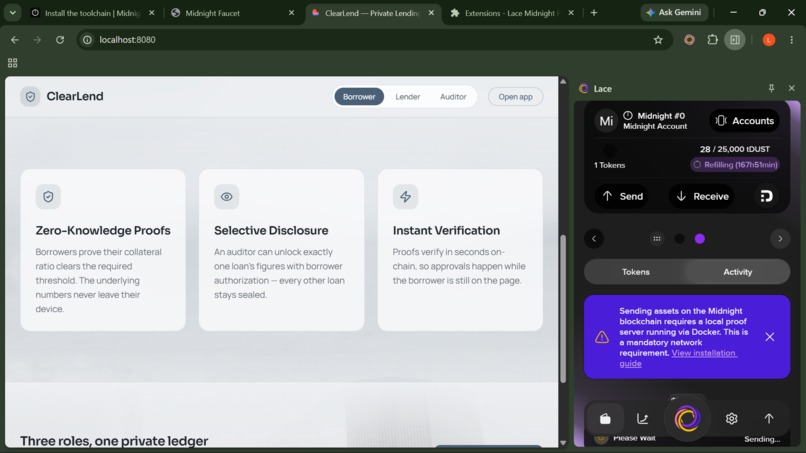806x453 pixels.
Task: Select the black carousel dot in Lace
Action: click(680, 239)
